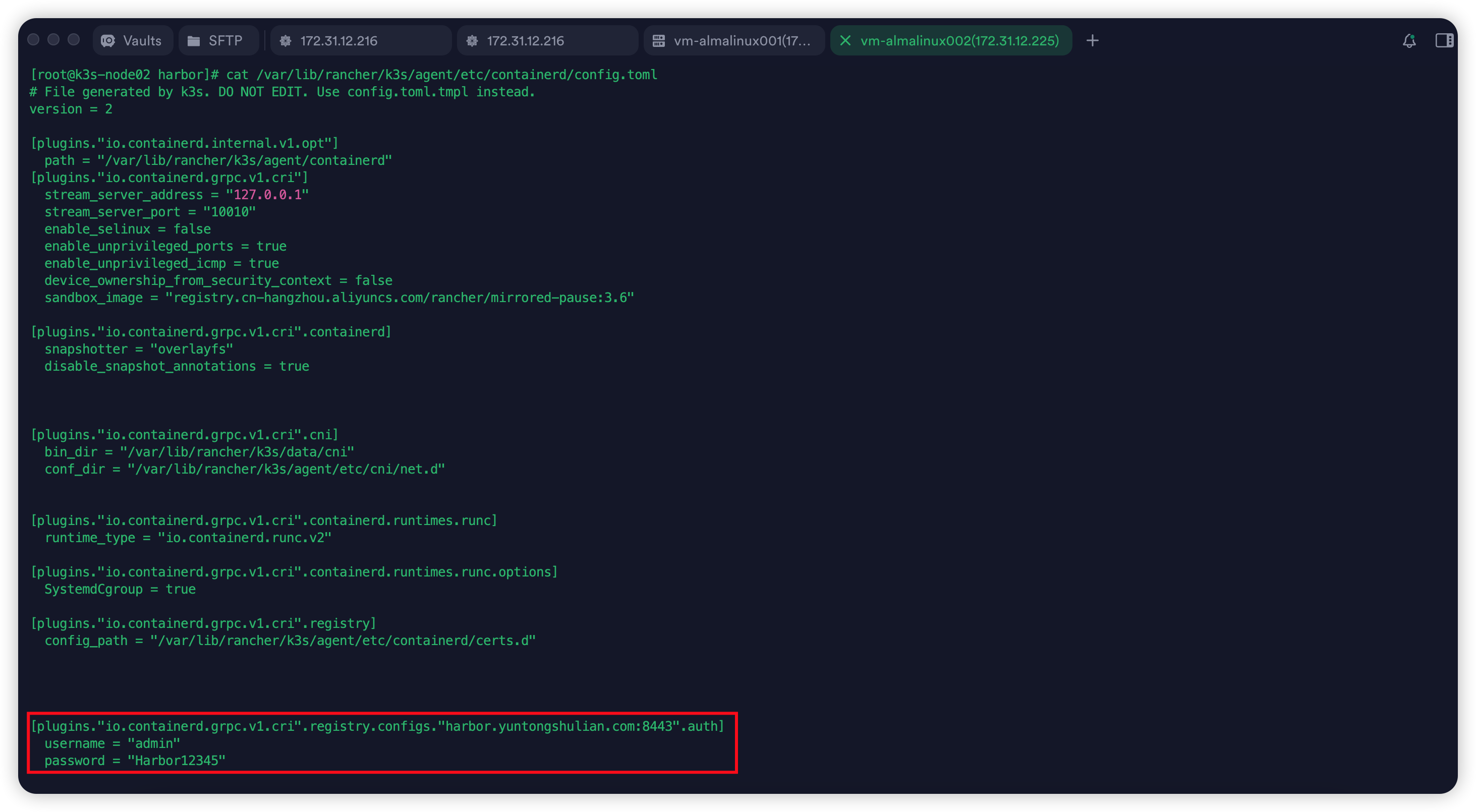This screenshot has width=1476, height=812.
Task: Switch to the first 172.31.12.216 tab
Action: click(x=360, y=41)
